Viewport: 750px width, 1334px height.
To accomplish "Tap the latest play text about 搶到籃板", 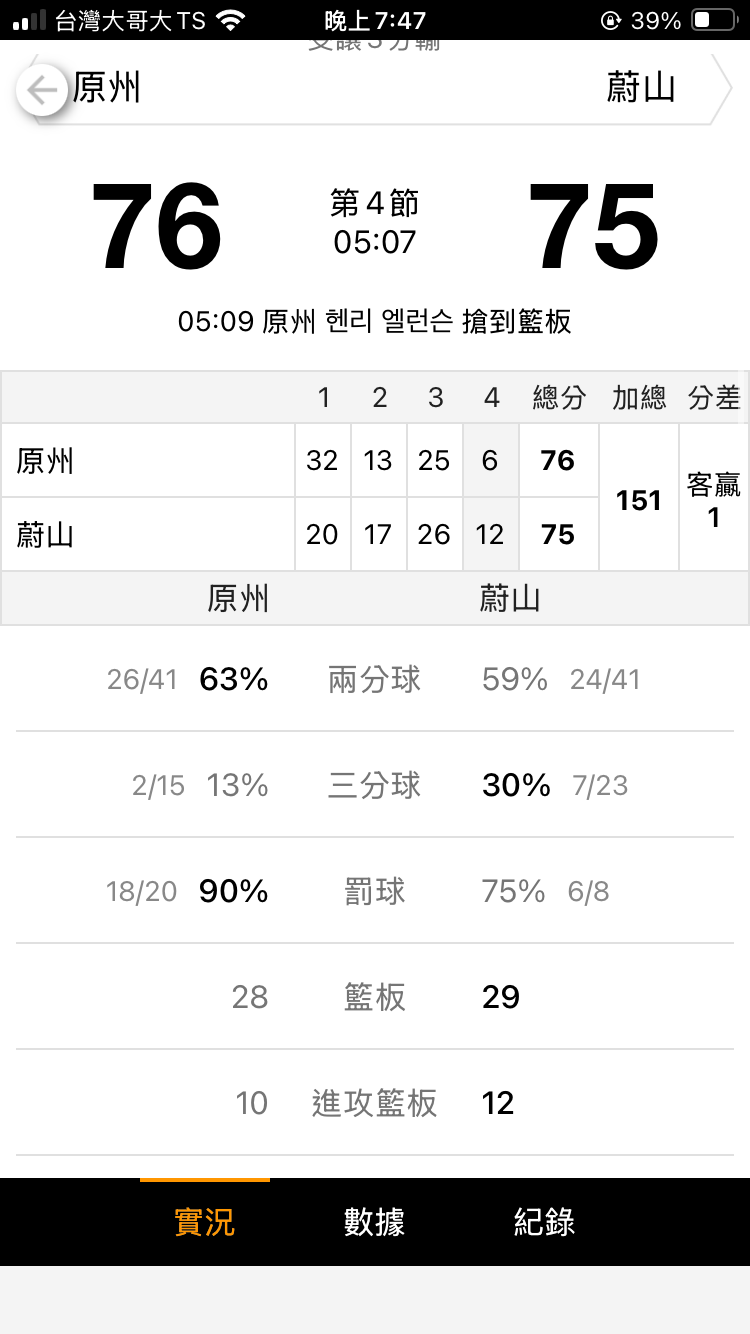I will pyautogui.click(x=374, y=322).
